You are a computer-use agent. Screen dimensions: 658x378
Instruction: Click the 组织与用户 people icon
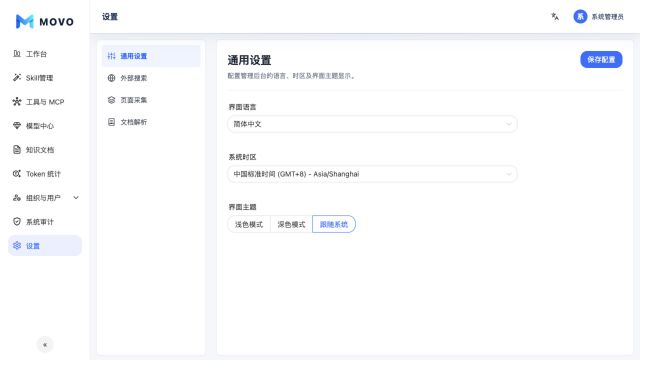point(17,198)
